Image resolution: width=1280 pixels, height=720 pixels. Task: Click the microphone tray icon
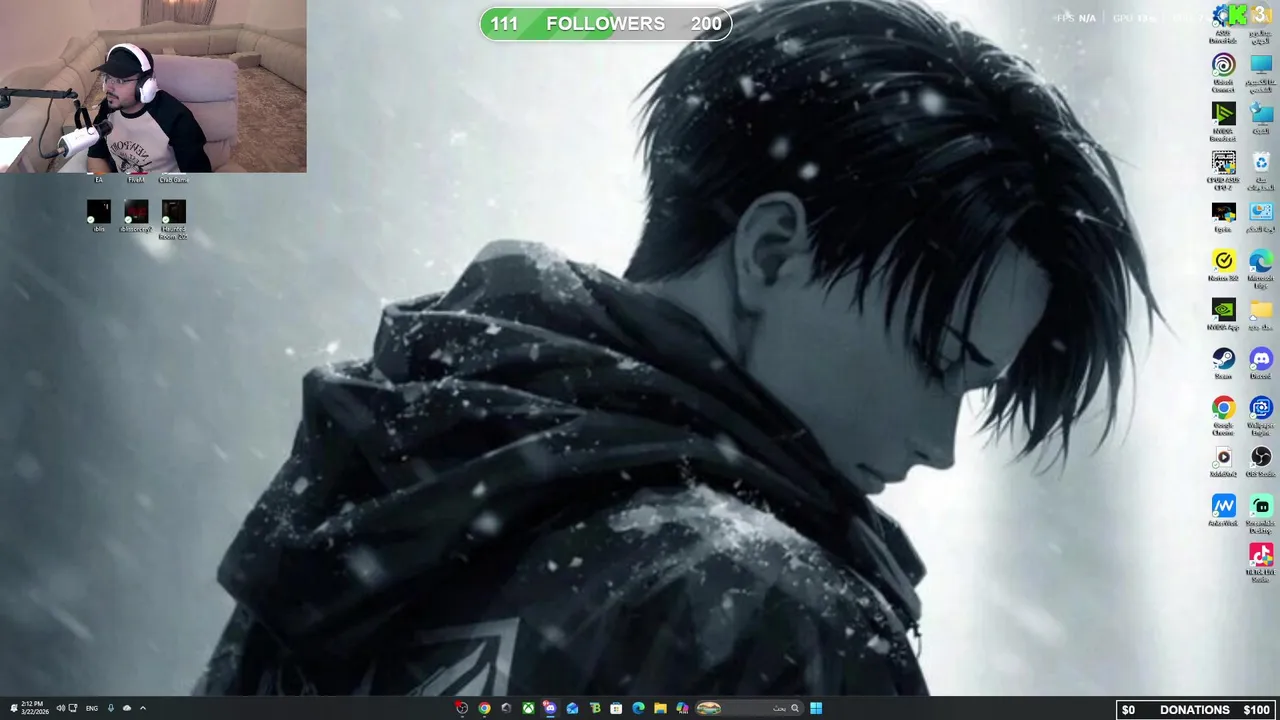pyautogui.click(x=110, y=708)
